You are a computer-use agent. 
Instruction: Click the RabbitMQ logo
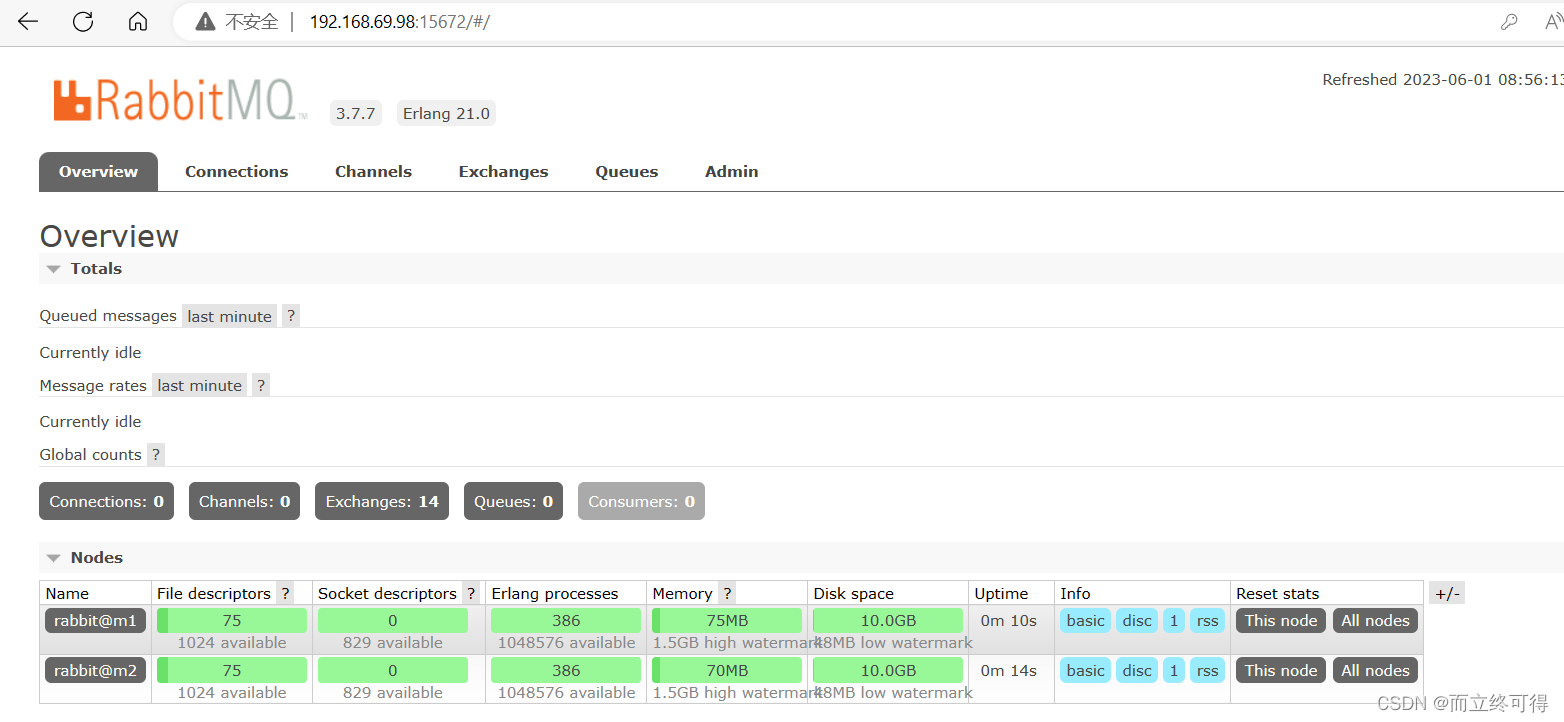tap(181, 100)
